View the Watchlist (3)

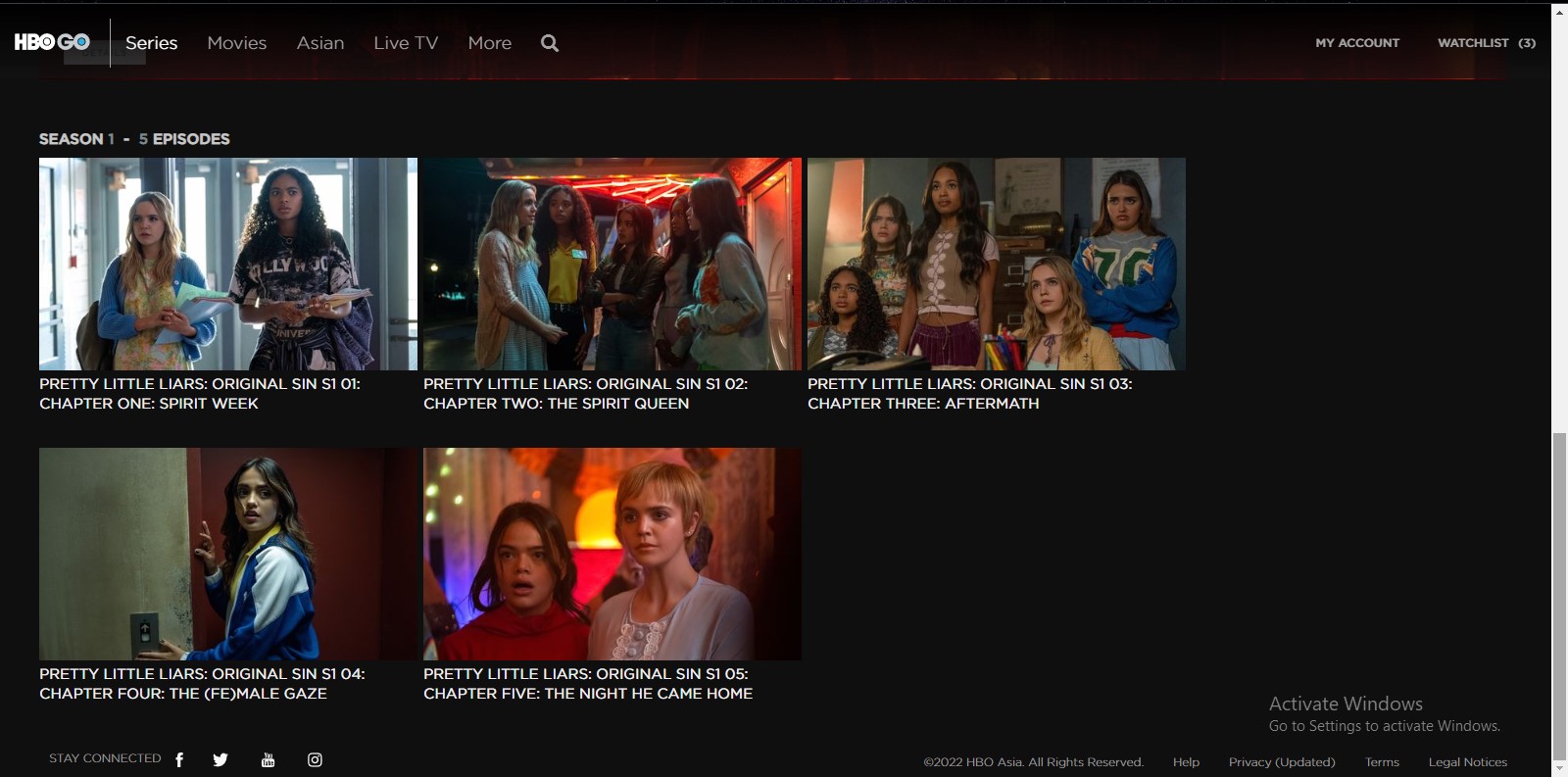click(x=1487, y=43)
